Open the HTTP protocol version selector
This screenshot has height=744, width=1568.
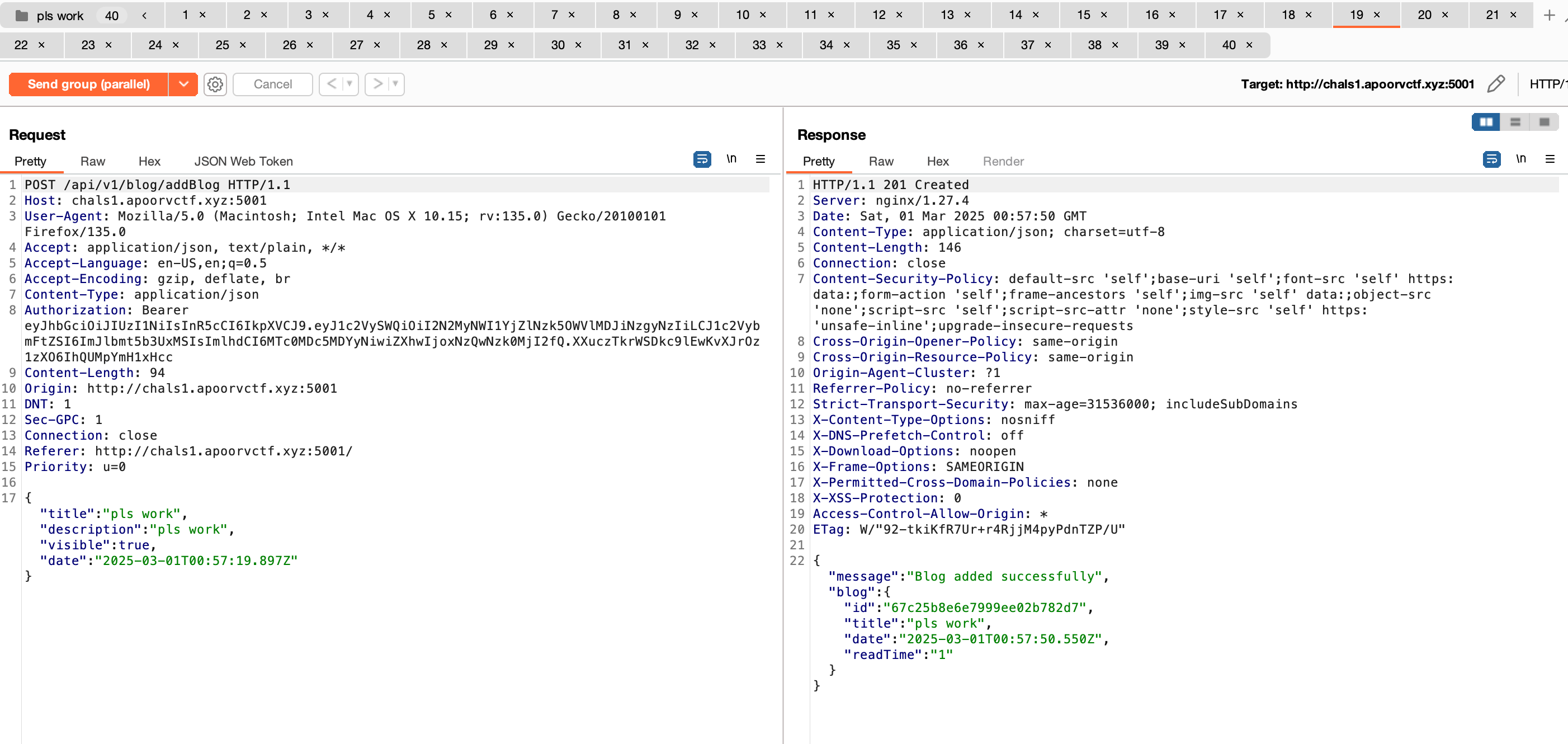(1548, 84)
